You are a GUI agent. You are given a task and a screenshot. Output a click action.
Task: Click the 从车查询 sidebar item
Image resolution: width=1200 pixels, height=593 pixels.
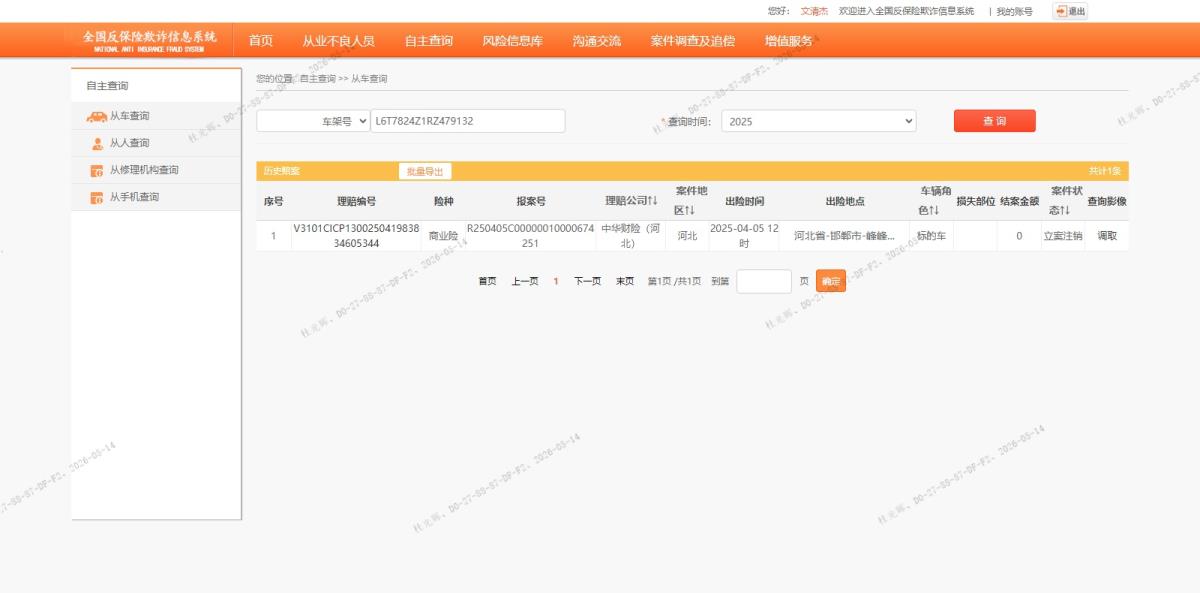point(157,116)
